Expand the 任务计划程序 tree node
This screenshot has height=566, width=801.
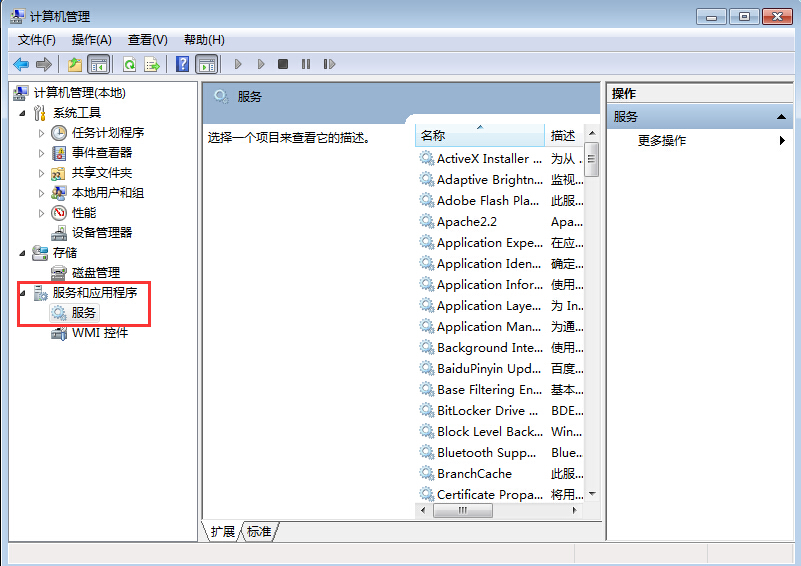click(41, 133)
